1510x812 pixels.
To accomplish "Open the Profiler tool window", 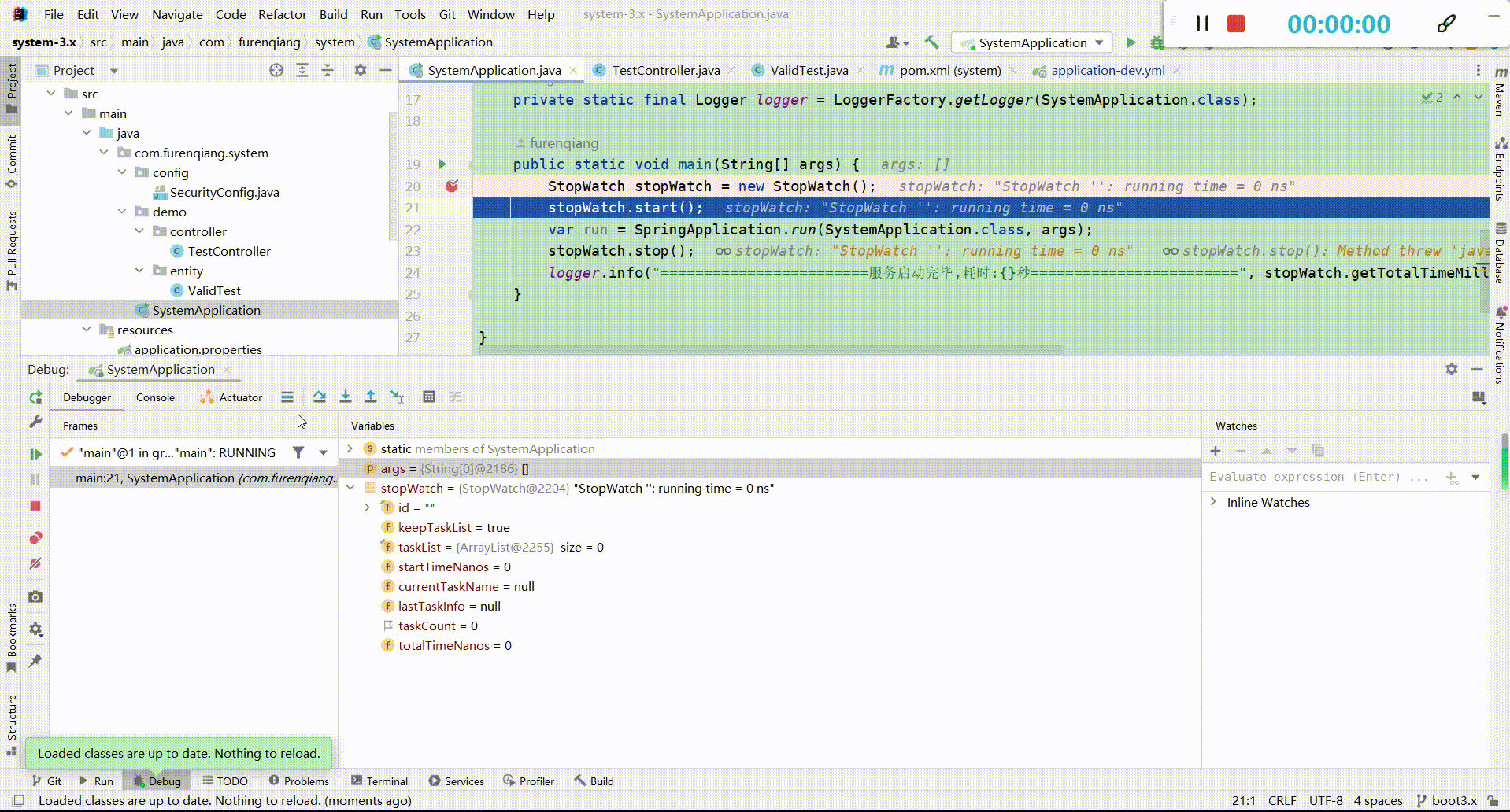I will coord(528,781).
